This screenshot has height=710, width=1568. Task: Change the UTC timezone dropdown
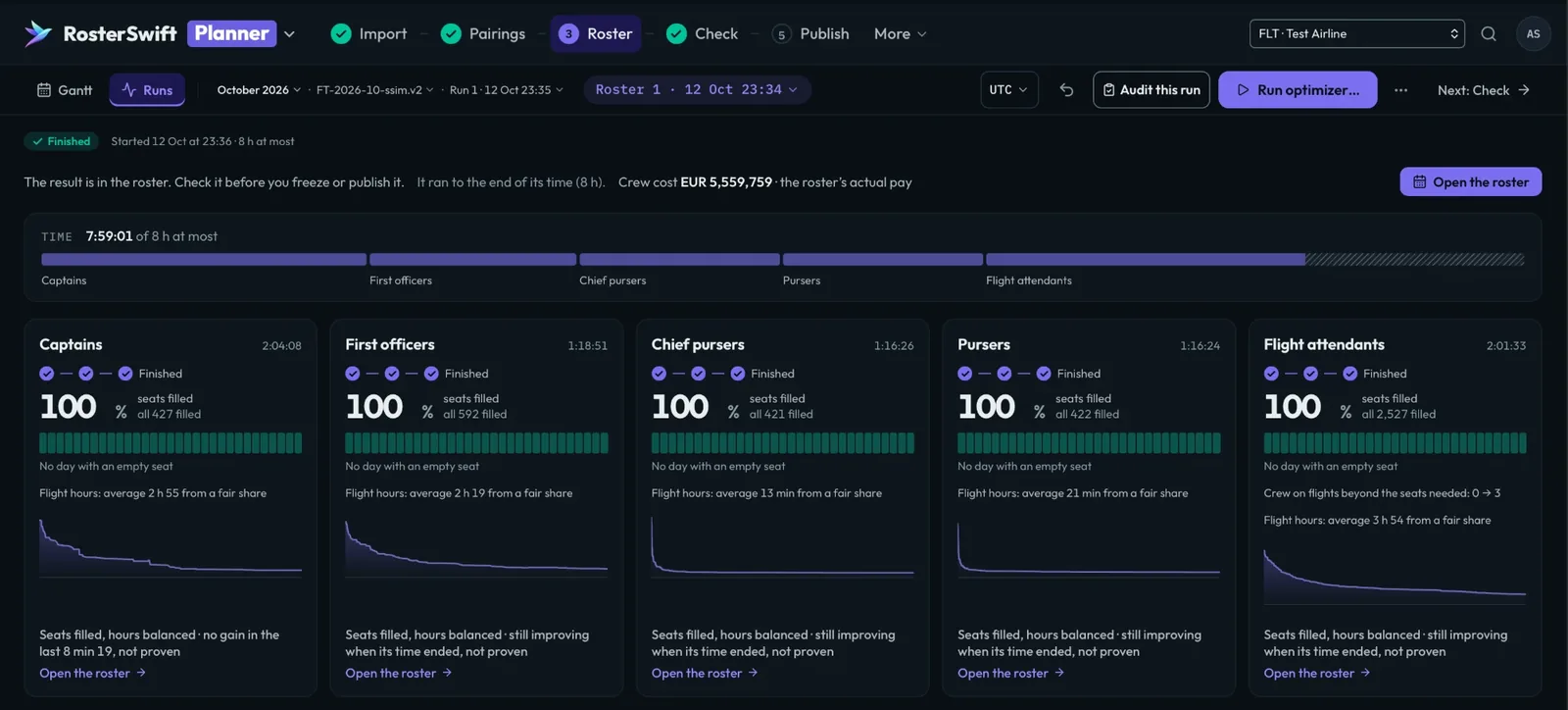[x=1009, y=90]
